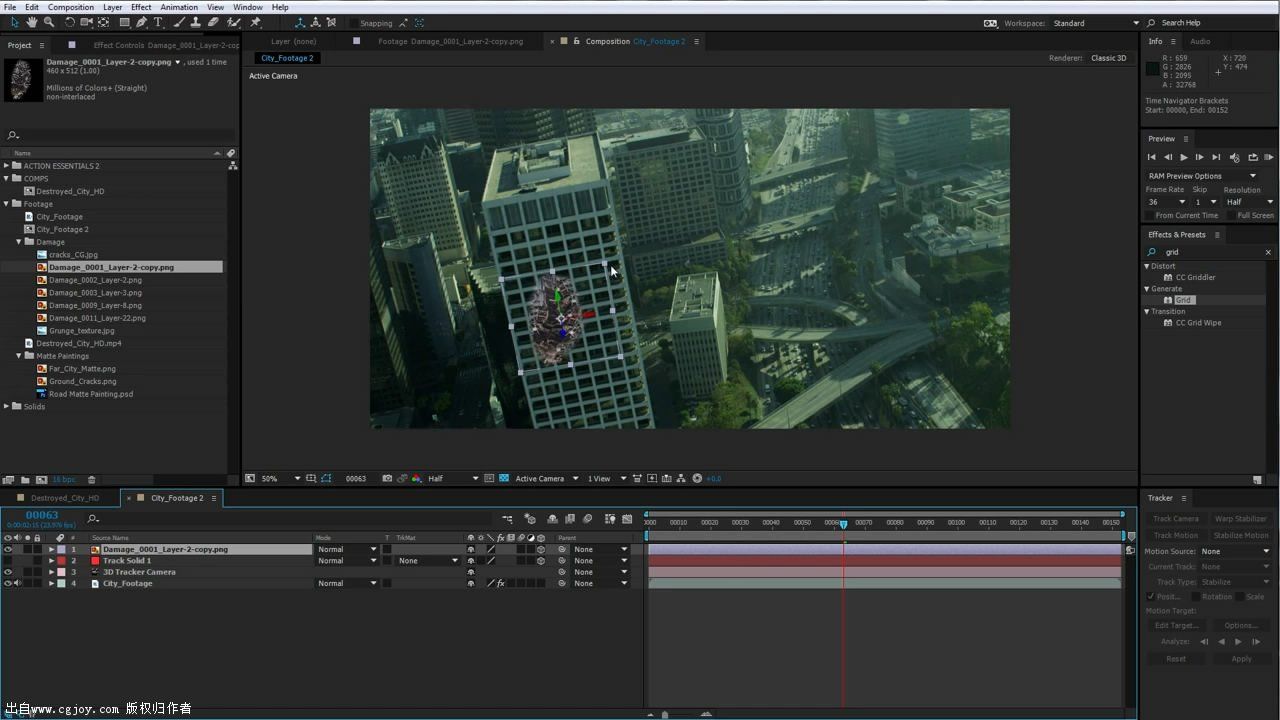Open RAM Preview Options dropdown
This screenshot has height=720, width=1280.
point(1202,176)
